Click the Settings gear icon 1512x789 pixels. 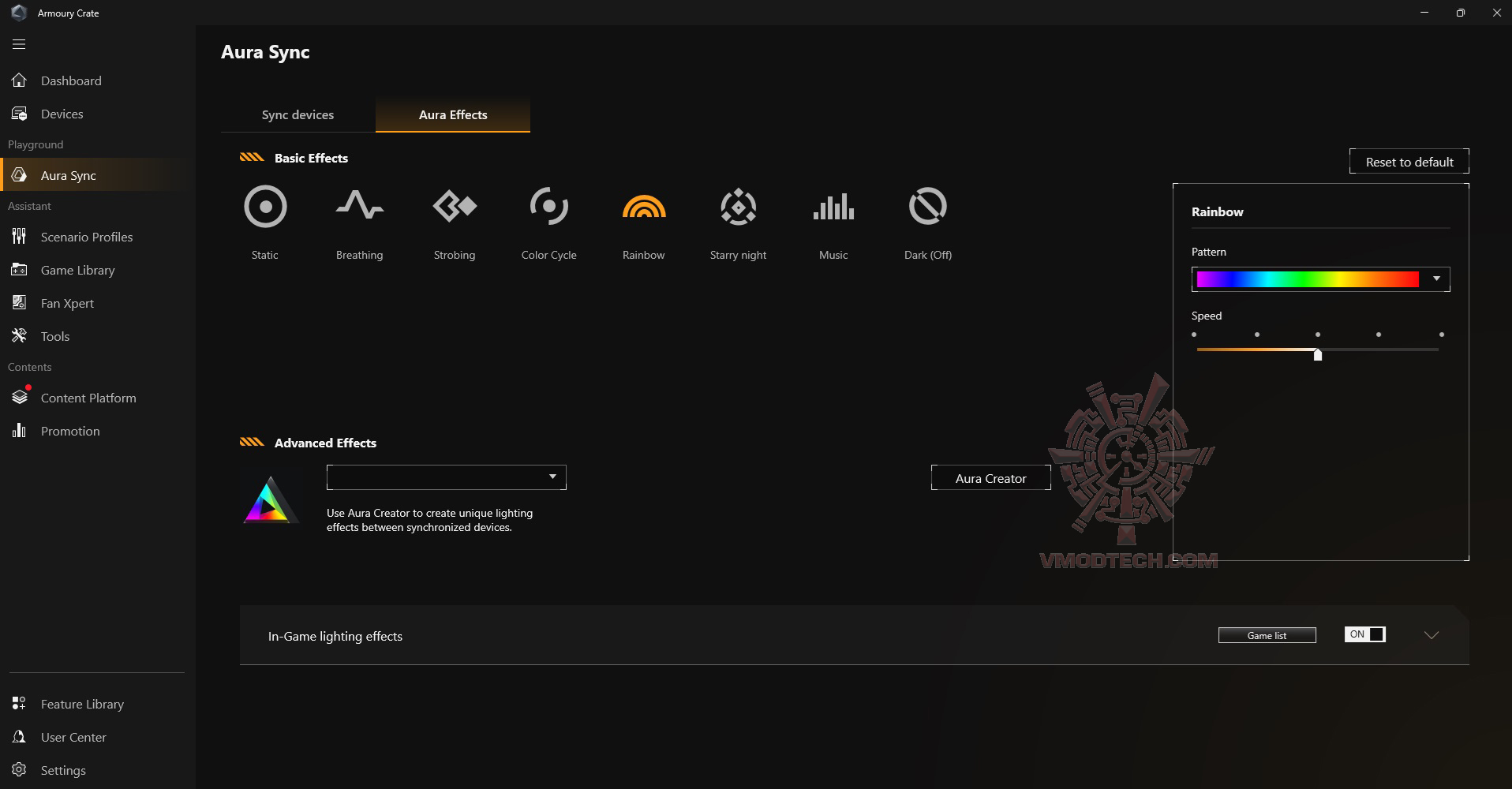(x=19, y=770)
